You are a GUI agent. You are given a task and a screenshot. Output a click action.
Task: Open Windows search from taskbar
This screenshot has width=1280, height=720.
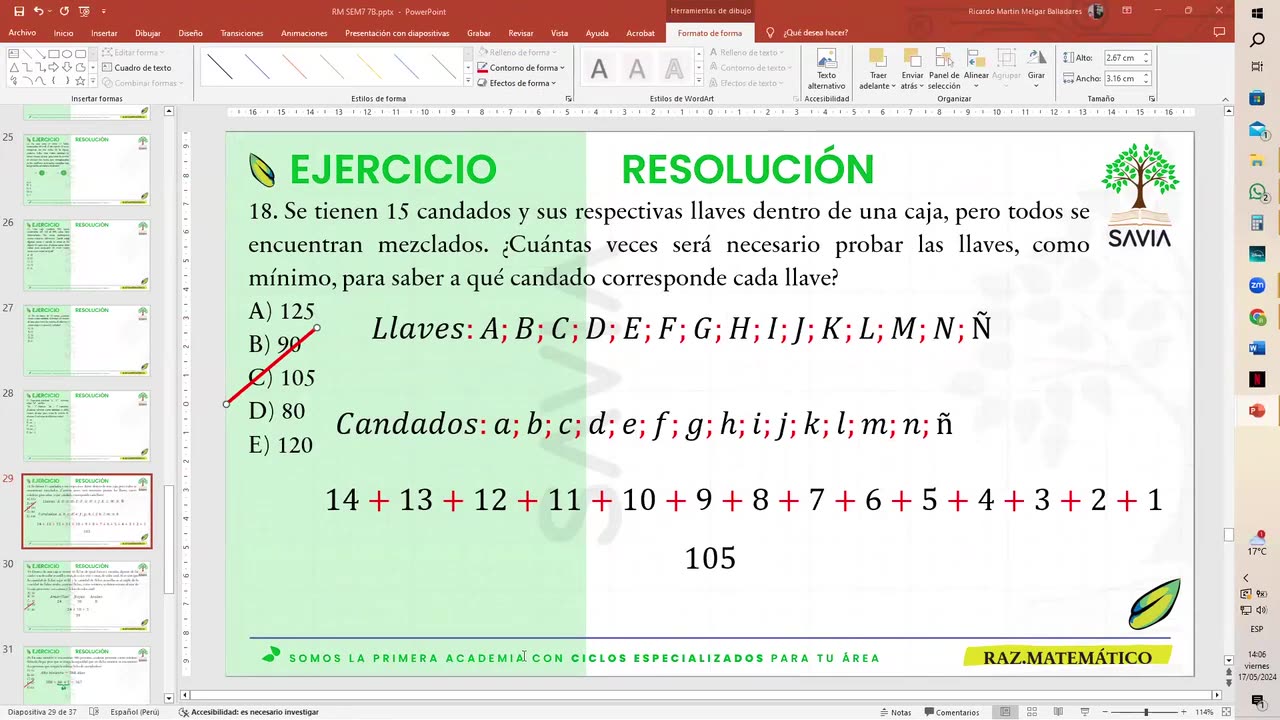tap(1257, 41)
